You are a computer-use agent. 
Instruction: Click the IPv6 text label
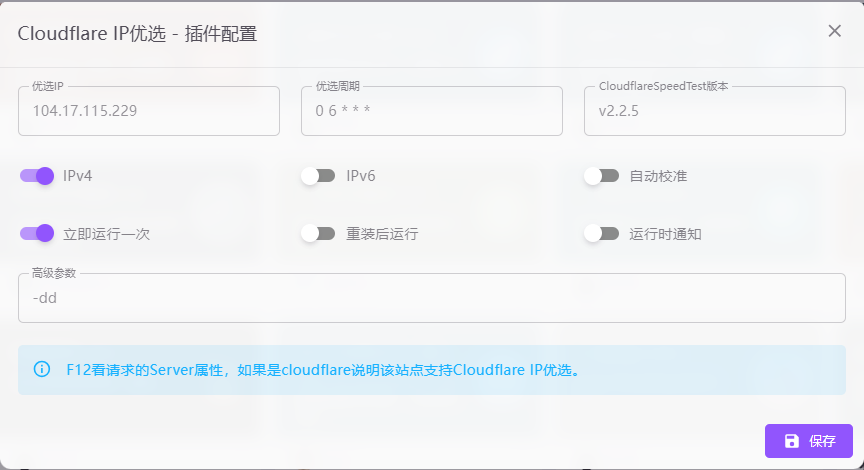(x=361, y=176)
